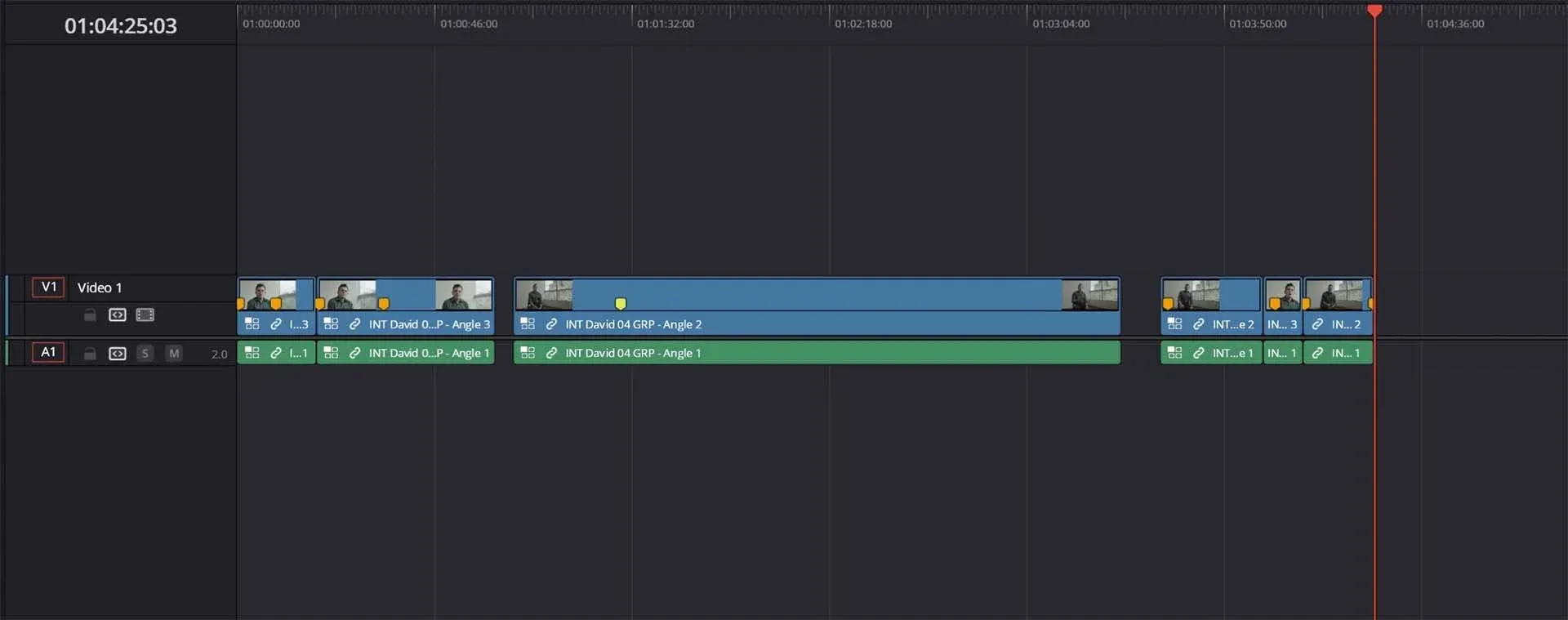Select audio clip INT David 0...P - Angle 1
Image resolution: width=1568 pixels, height=620 pixels.
(x=405, y=353)
